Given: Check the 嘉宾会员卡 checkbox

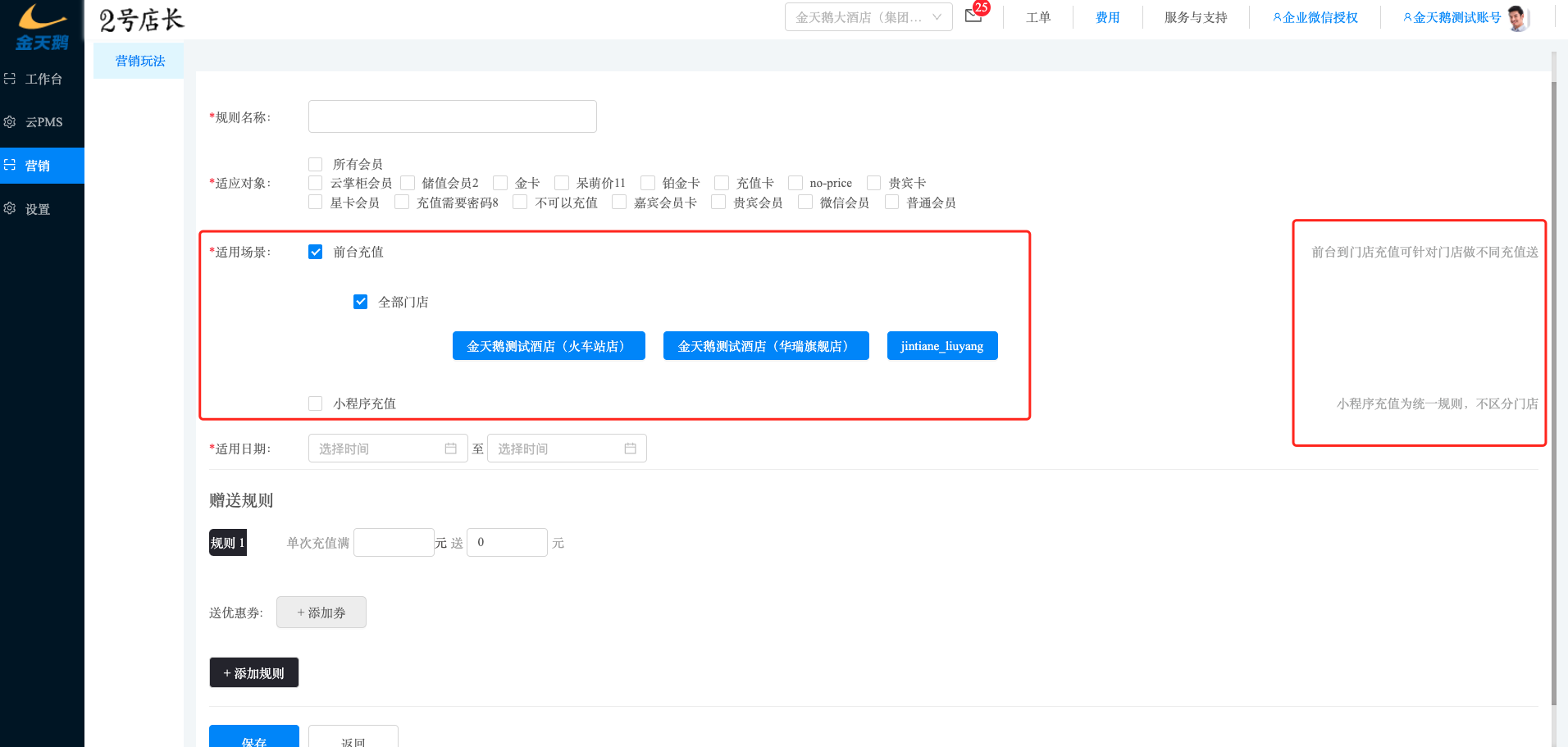Looking at the screenshot, I should click(619, 202).
